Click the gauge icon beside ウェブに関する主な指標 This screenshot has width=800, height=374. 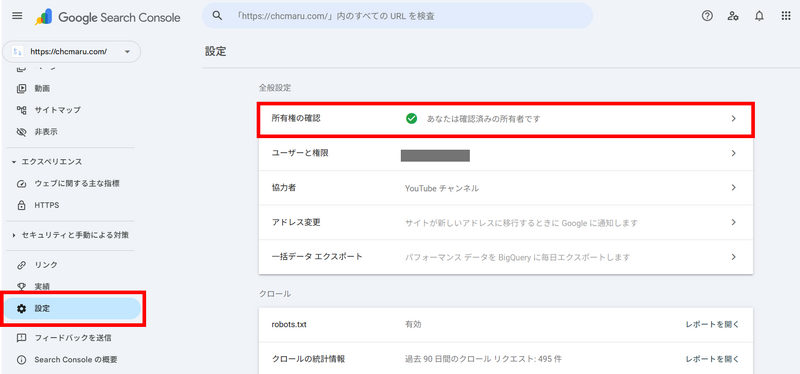click(21, 183)
